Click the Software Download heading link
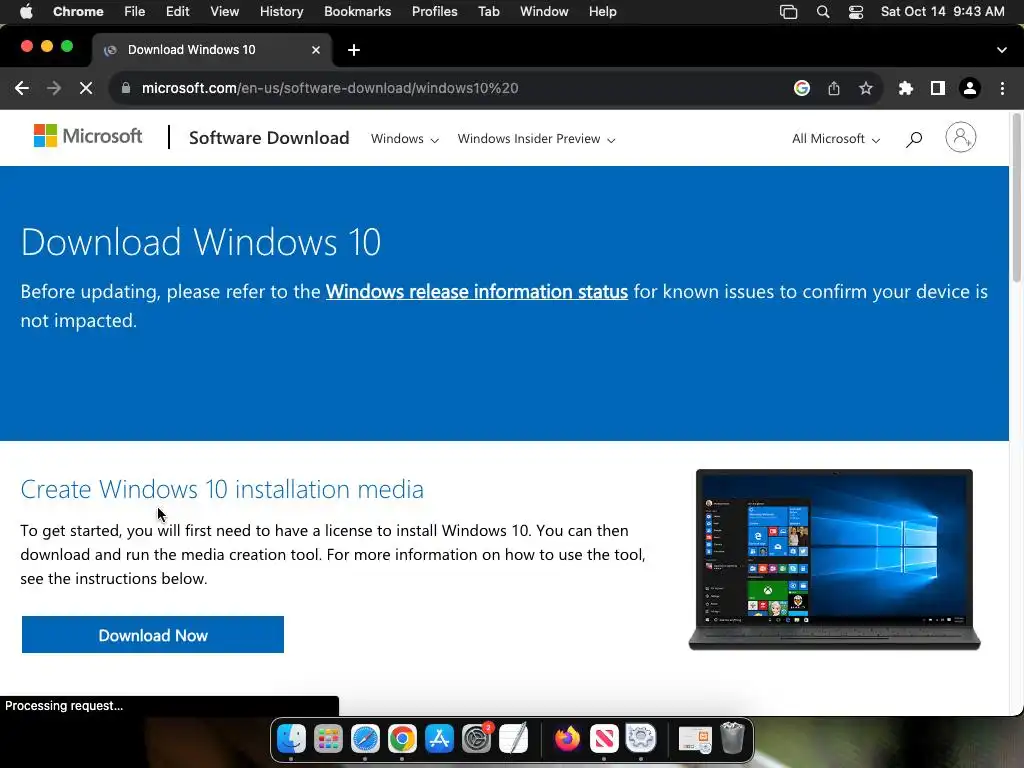Viewport: 1024px width, 768px height. pyautogui.click(x=269, y=138)
